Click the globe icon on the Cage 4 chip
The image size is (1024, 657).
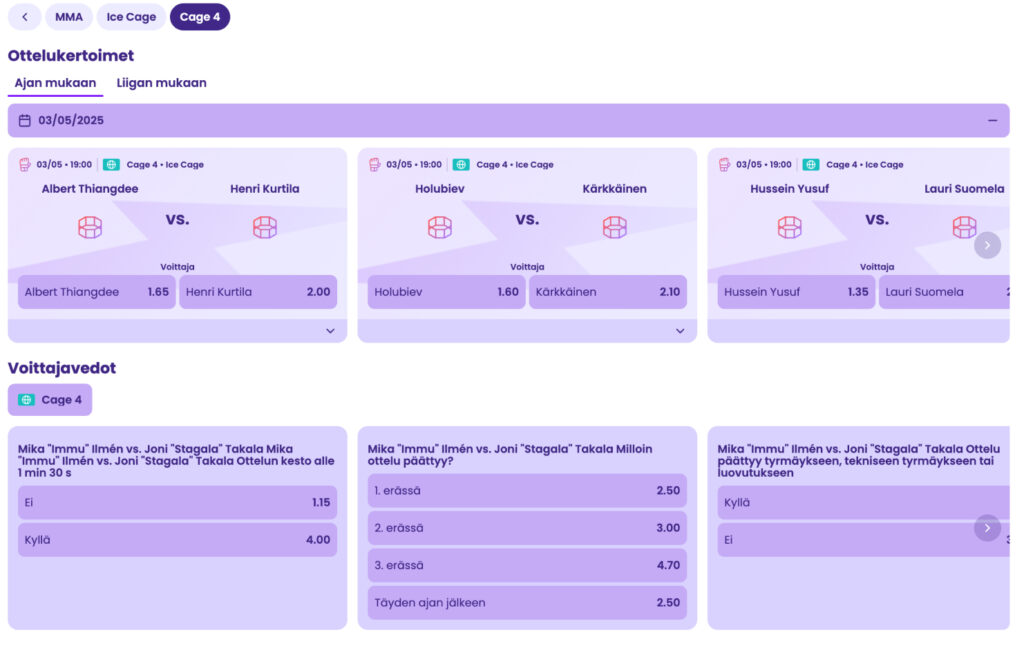pyautogui.click(x=26, y=400)
